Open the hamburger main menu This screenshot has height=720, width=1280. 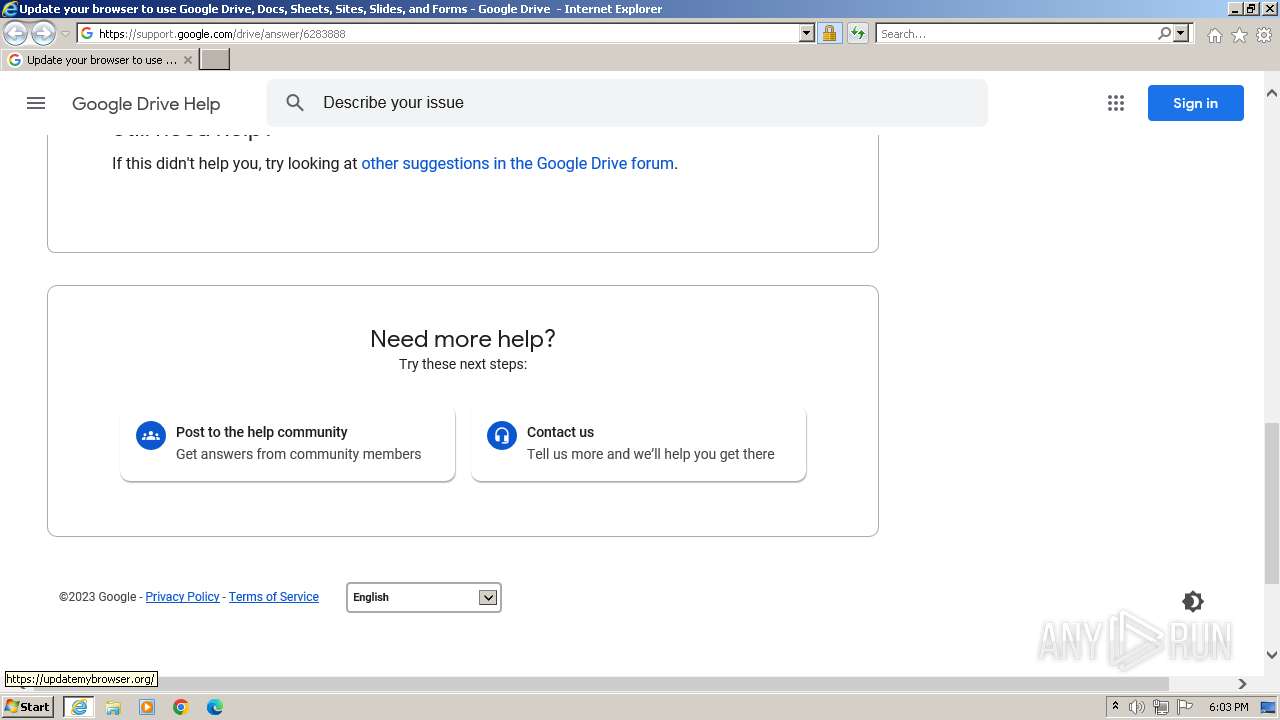tap(36, 103)
